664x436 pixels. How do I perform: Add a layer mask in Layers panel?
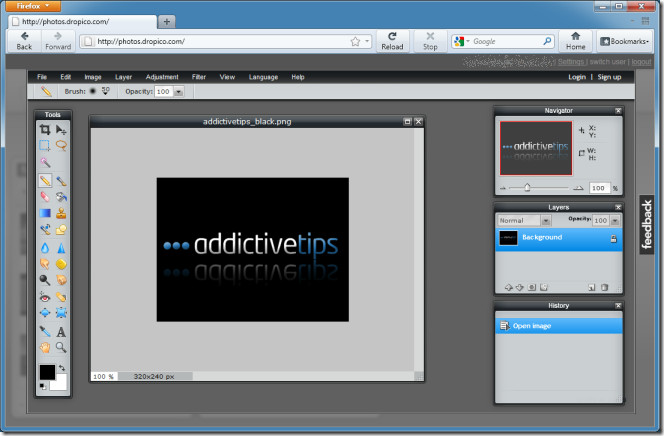point(532,287)
